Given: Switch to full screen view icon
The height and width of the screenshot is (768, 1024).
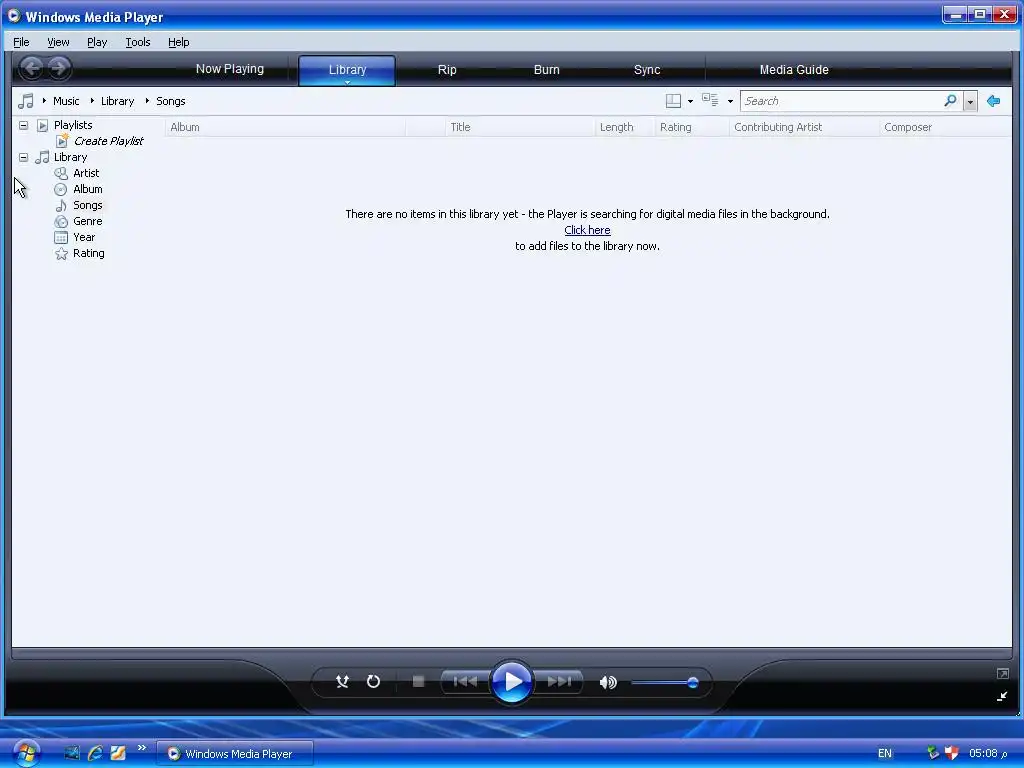Looking at the screenshot, I should point(1002,673).
